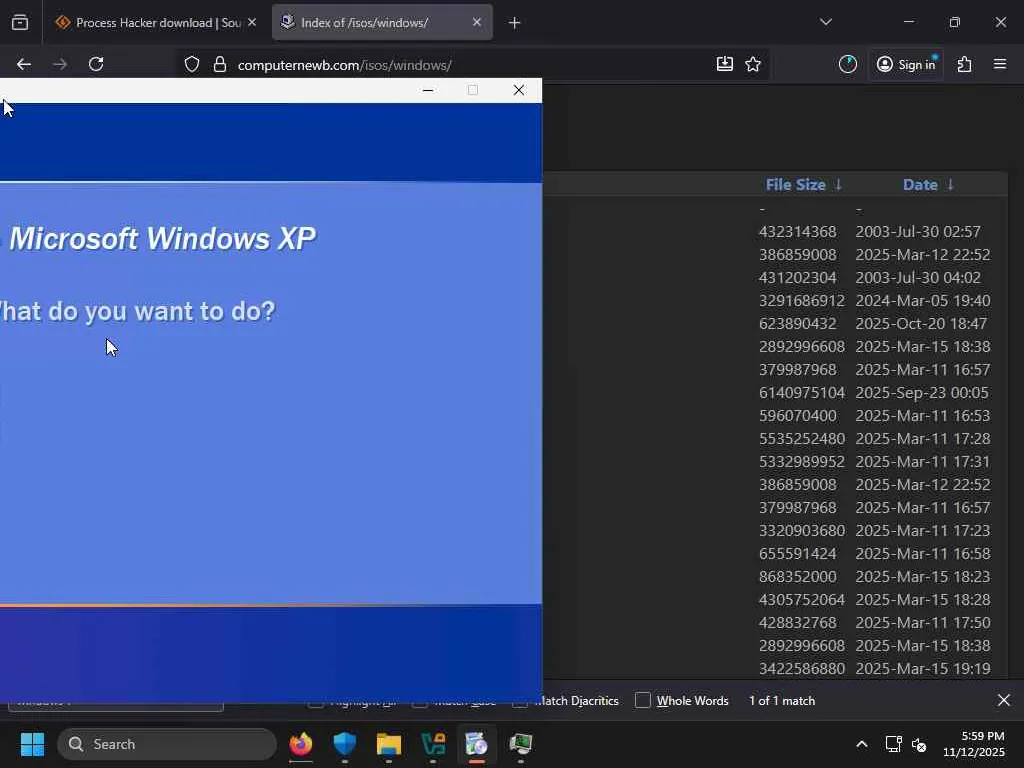
Task: Go back to previous page in Firefox
Action: [x=24, y=64]
